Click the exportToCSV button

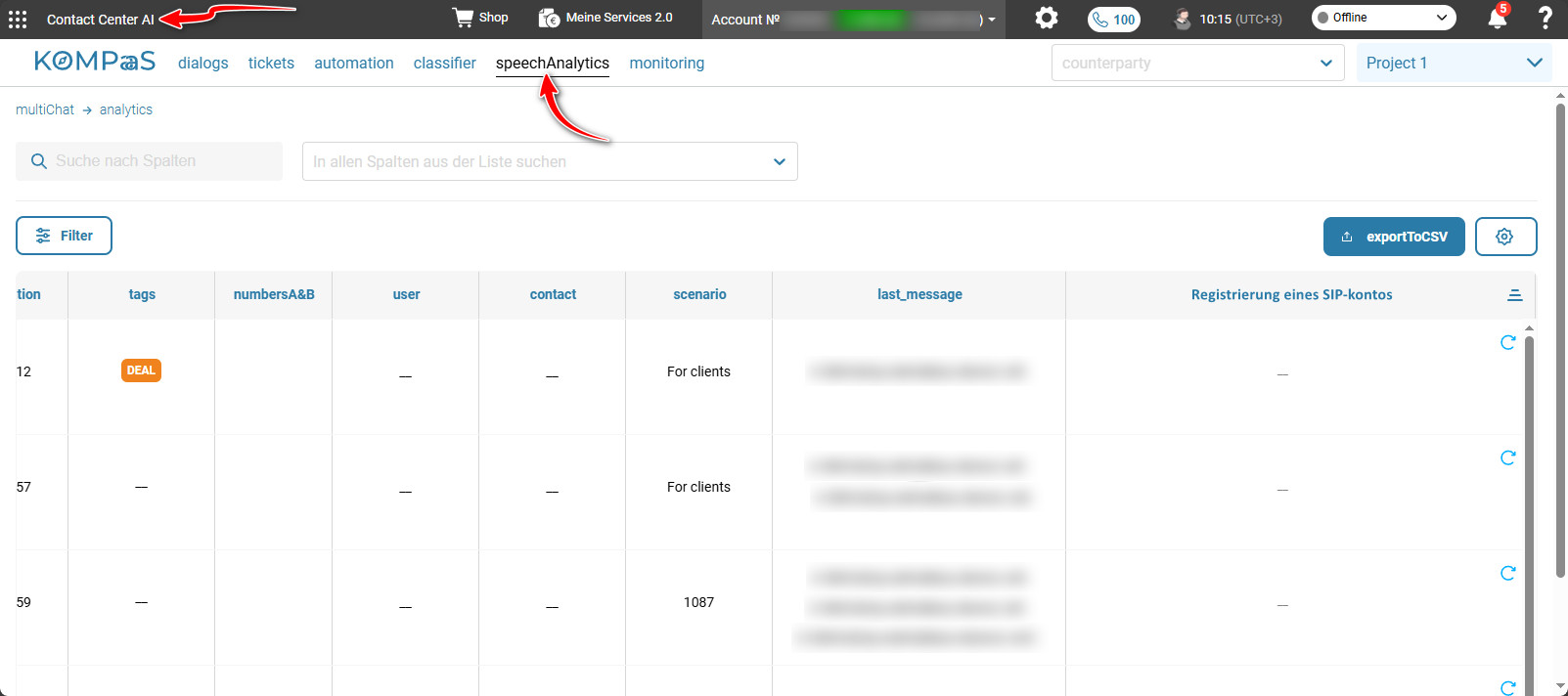(1394, 237)
